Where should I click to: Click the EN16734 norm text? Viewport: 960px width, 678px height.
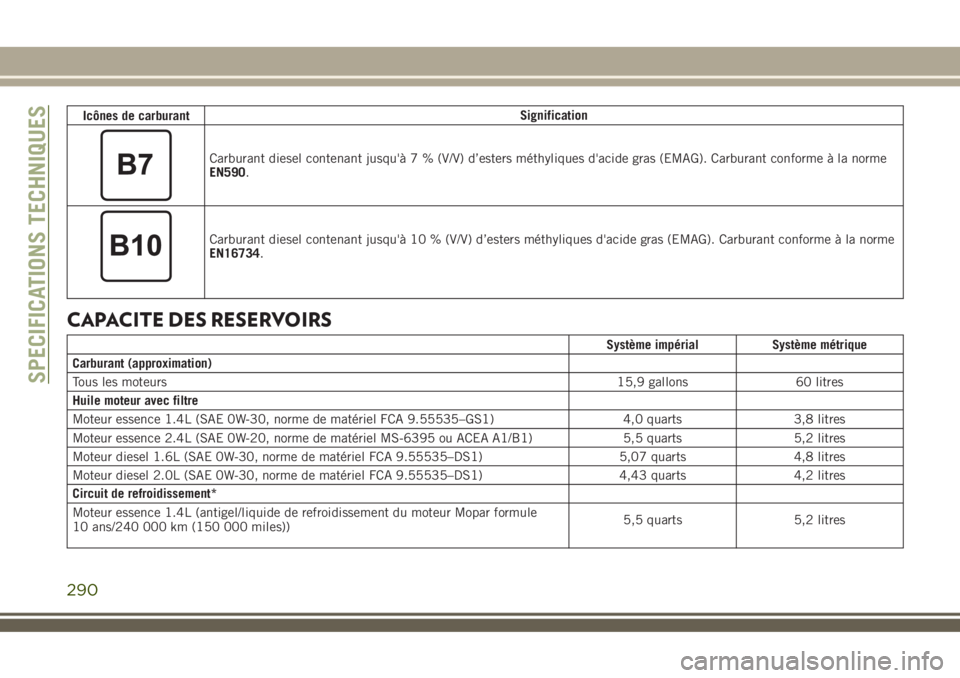coord(235,254)
